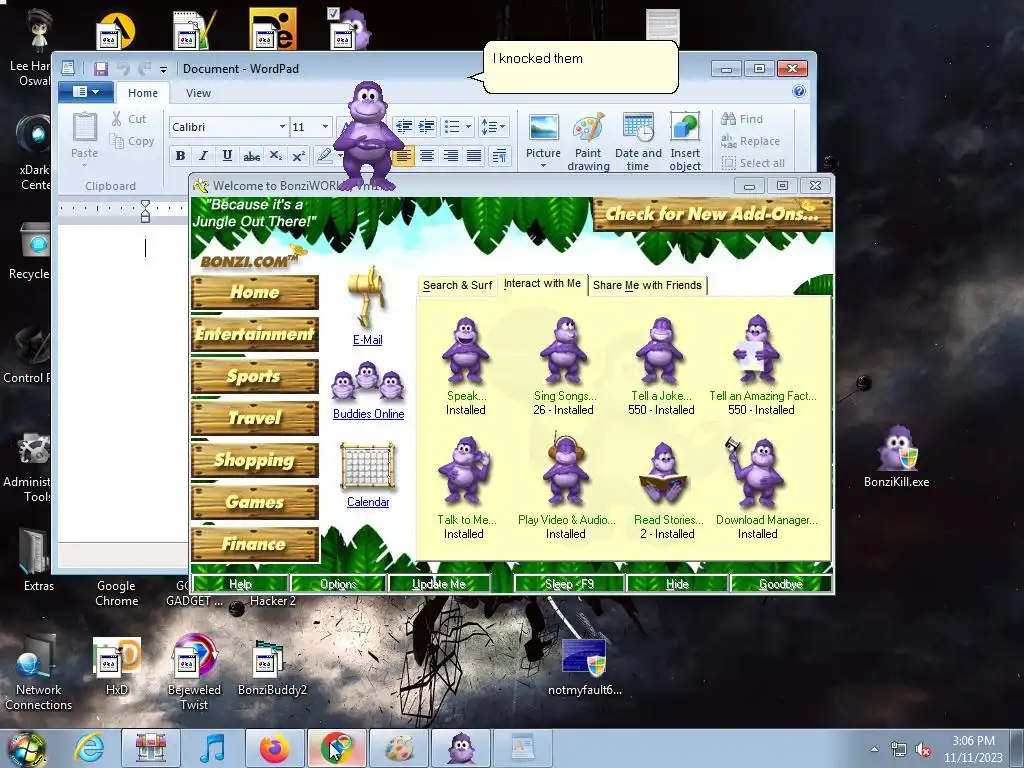1024x768 pixels.
Task: Select the Home ribbon tab in WordPad
Action: [x=142, y=93]
